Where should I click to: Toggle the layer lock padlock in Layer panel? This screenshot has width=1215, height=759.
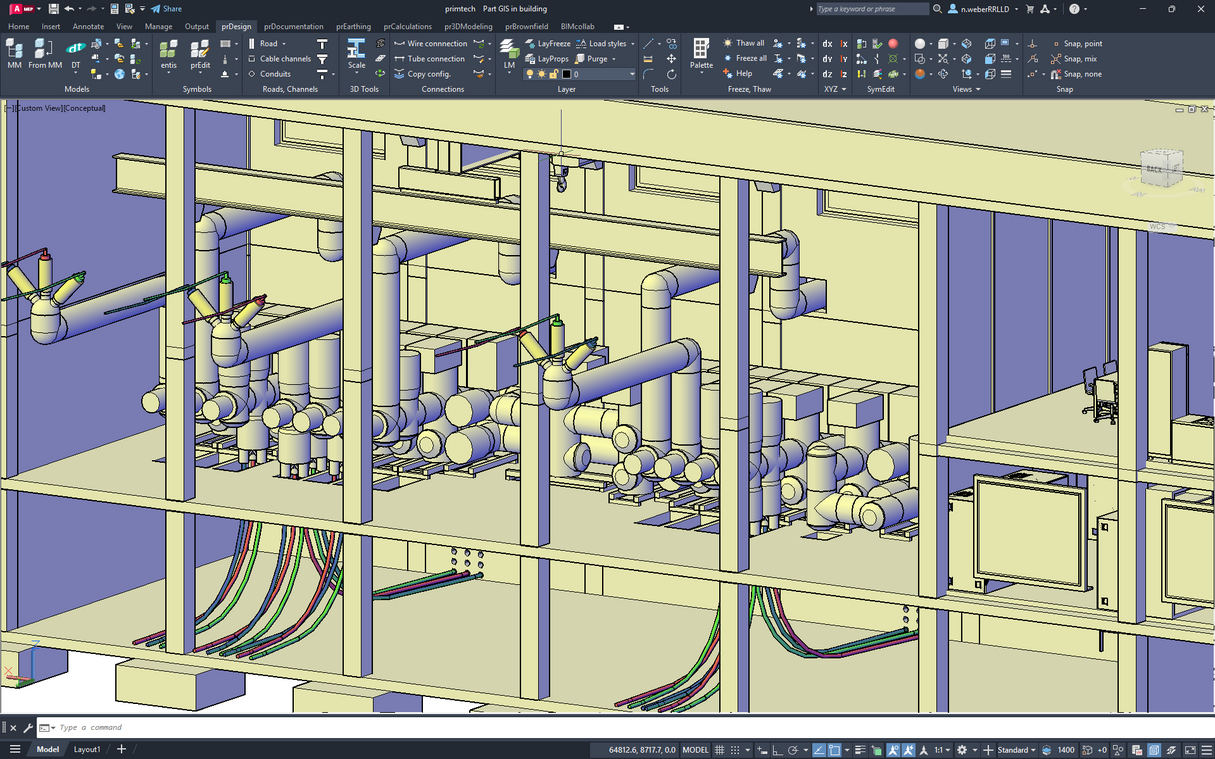pyautogui.click(x=554, y=74)
